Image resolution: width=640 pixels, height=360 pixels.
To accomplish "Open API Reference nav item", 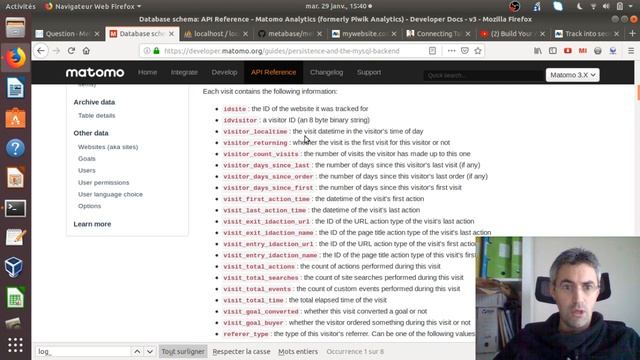I will click(273, 72).
